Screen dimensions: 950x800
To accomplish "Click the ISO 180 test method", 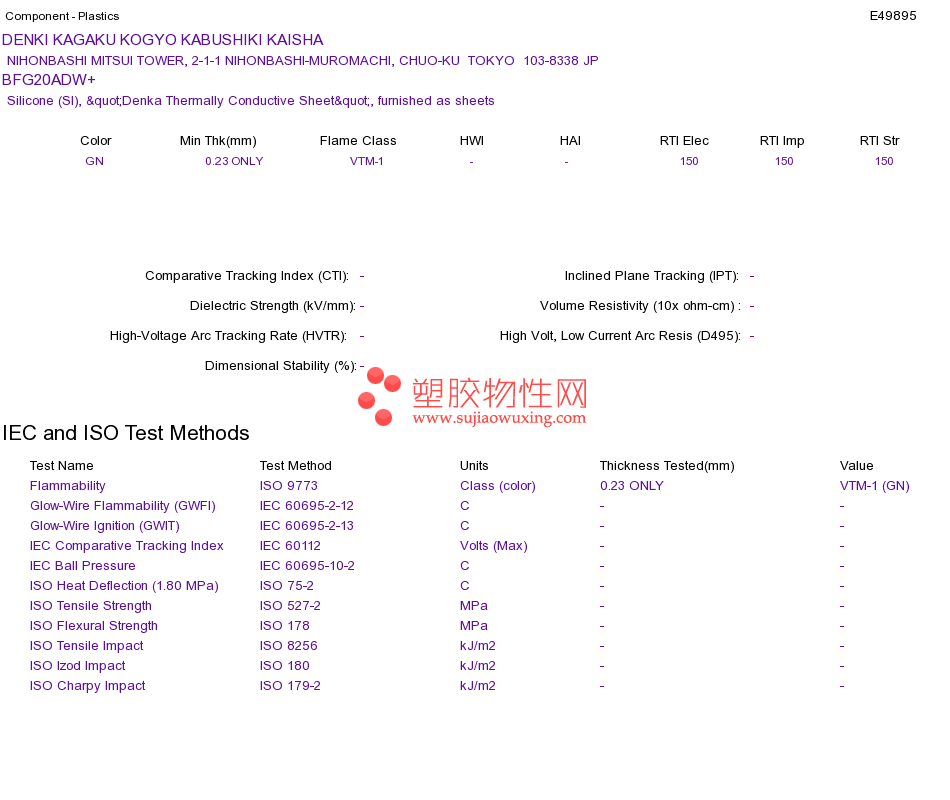I will tap(285, 665).
